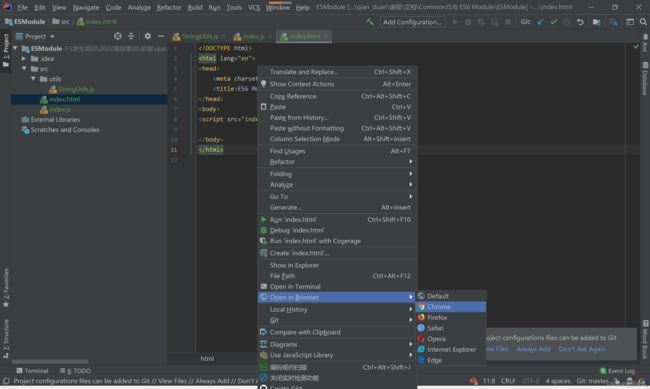Toggle the Project tool window side tab
Image resolution: width=650 pixels, height=389 pixels.
pos(6,51)
